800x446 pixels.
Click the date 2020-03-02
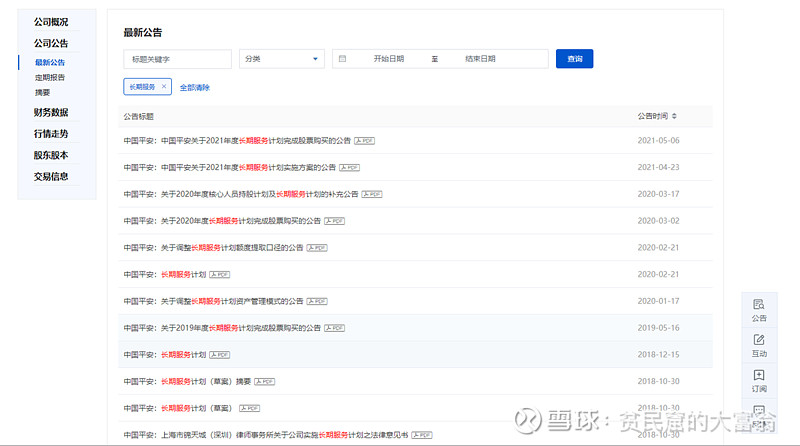pos(658,221)
